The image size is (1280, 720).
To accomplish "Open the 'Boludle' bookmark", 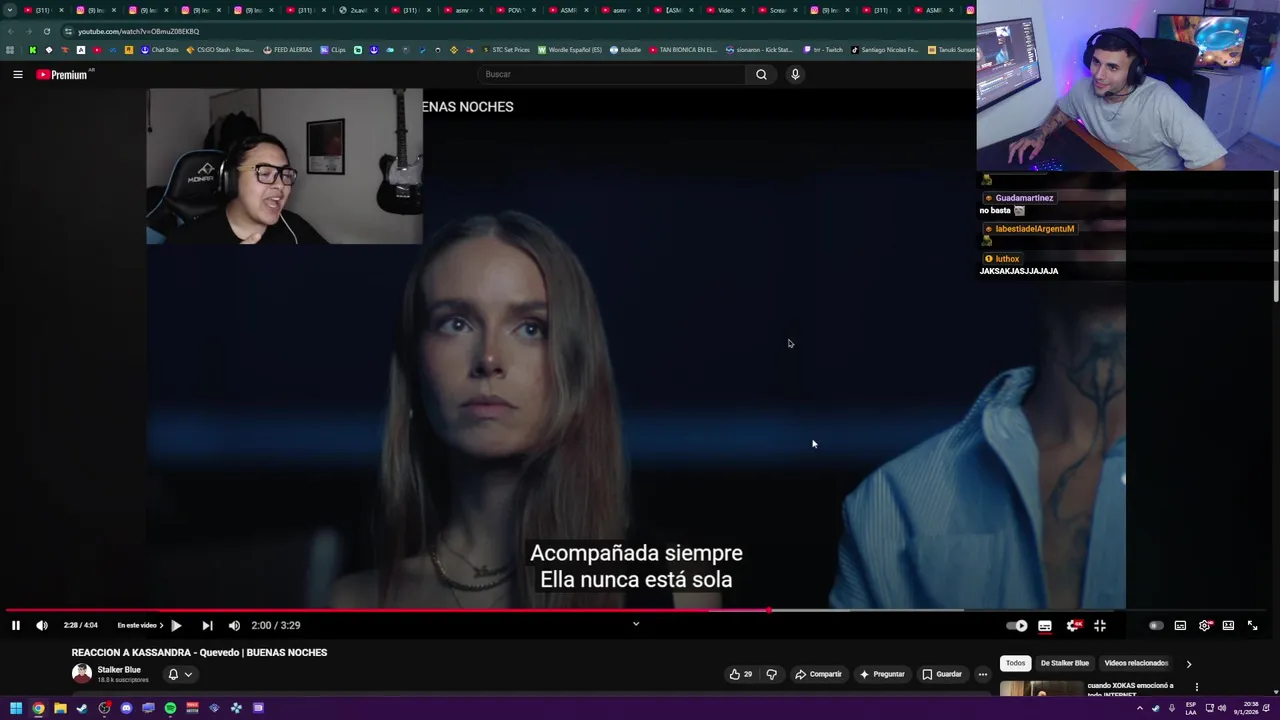I will (x=626, y=50).
